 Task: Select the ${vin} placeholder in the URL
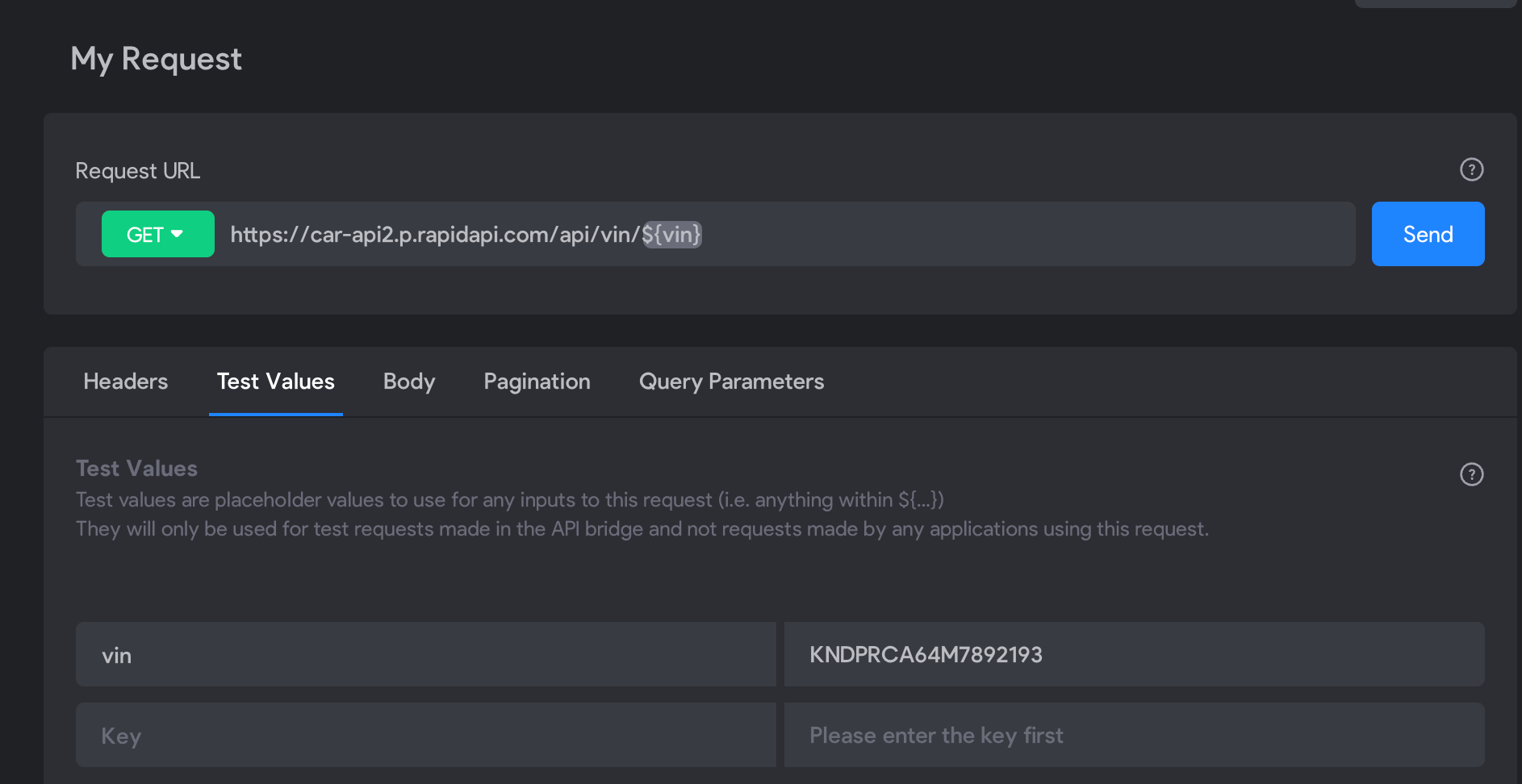click(672, 235)
